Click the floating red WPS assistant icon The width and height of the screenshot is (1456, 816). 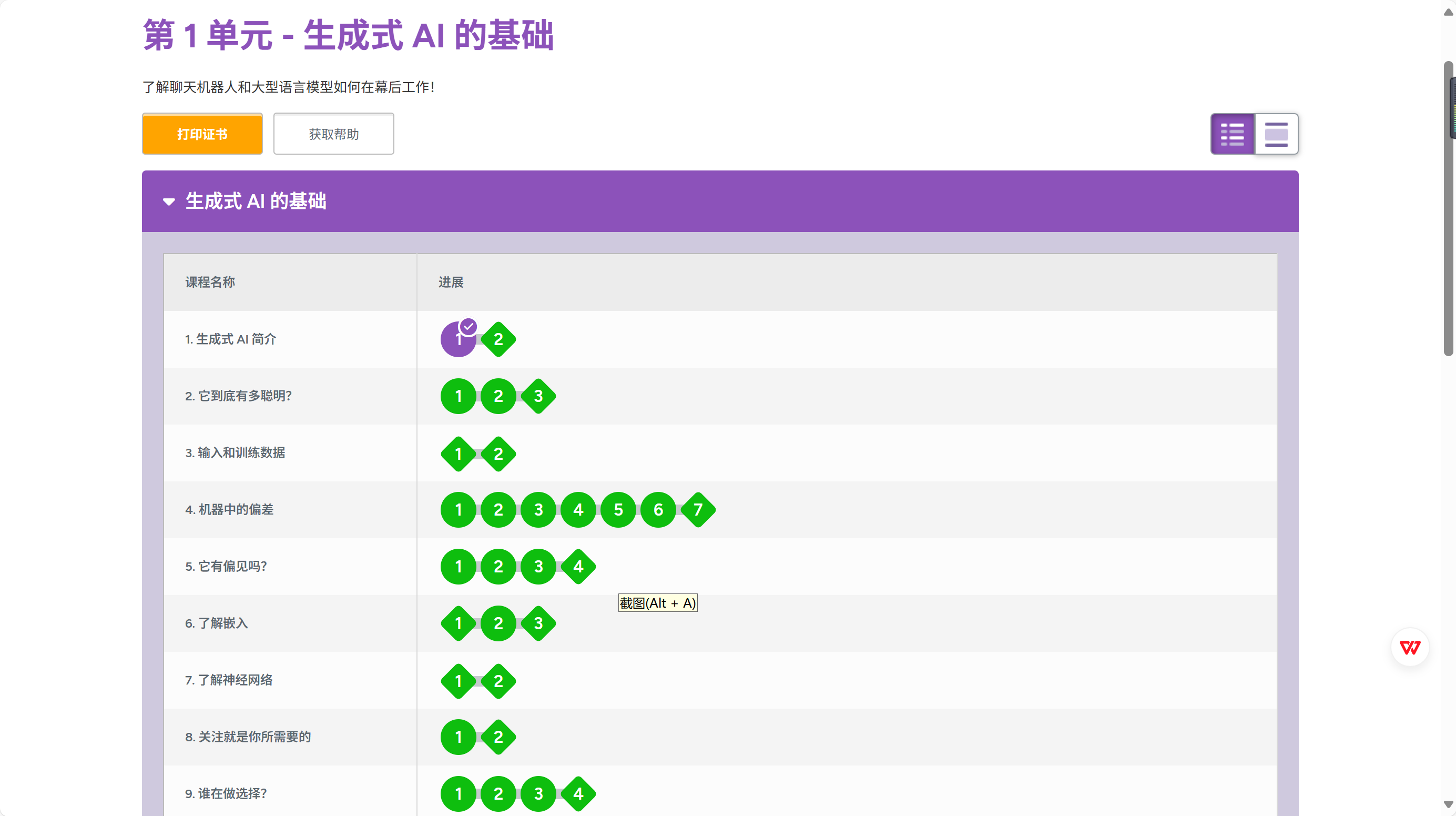pyautogui.click(x=1410, y=647)
